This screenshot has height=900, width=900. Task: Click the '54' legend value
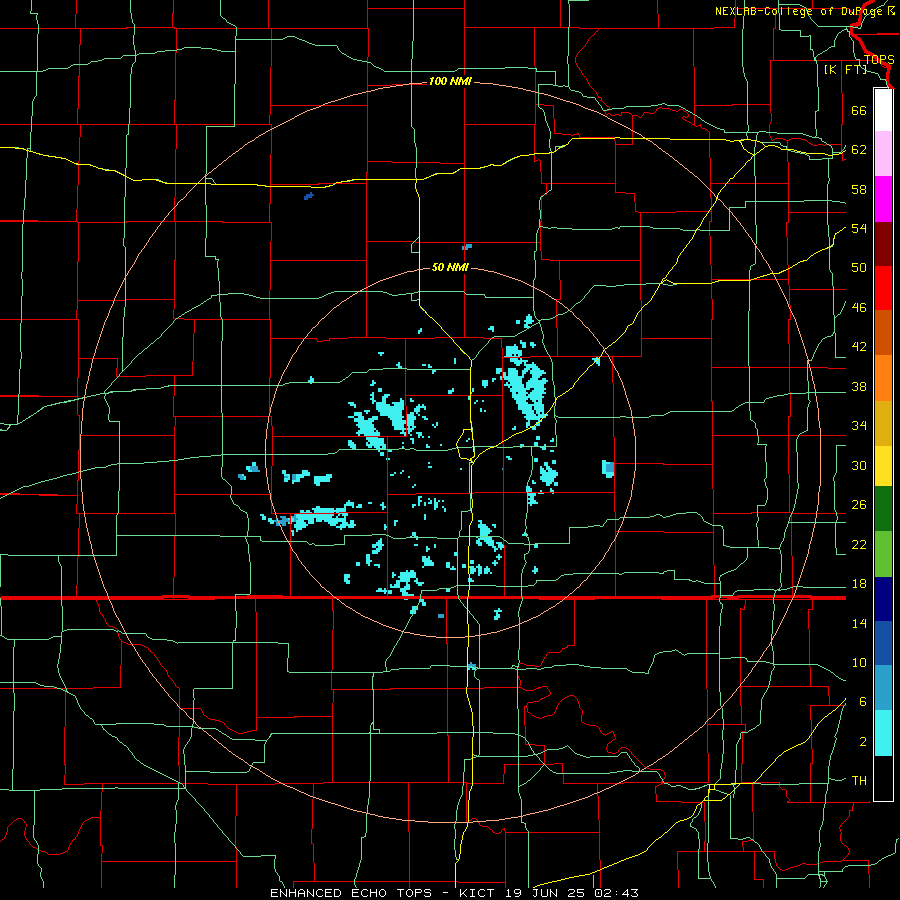point(859,228)
